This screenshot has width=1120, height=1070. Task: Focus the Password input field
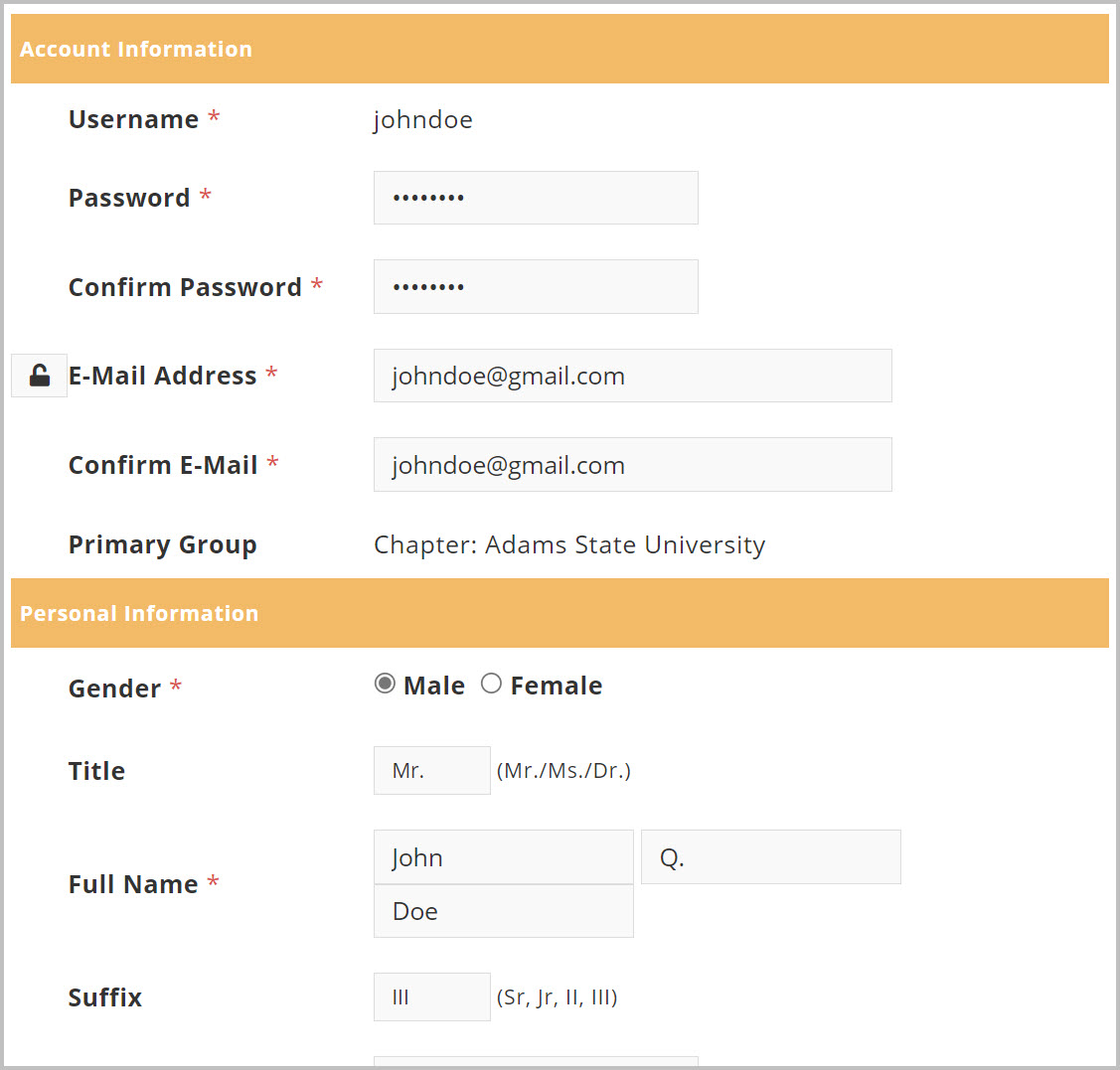(x=536, y=198)
